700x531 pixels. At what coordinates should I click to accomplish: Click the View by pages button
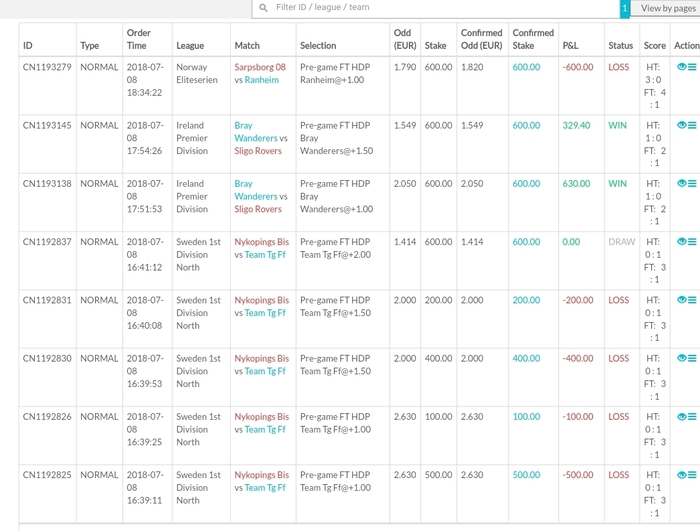click(668, 8)
